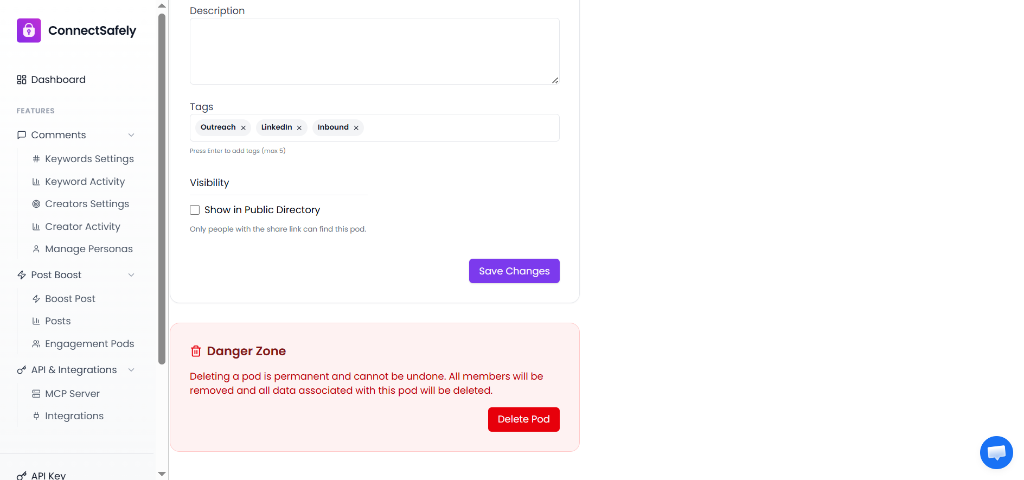
Task: Remove the LinkedIn tag
Action: pos(299,128)
